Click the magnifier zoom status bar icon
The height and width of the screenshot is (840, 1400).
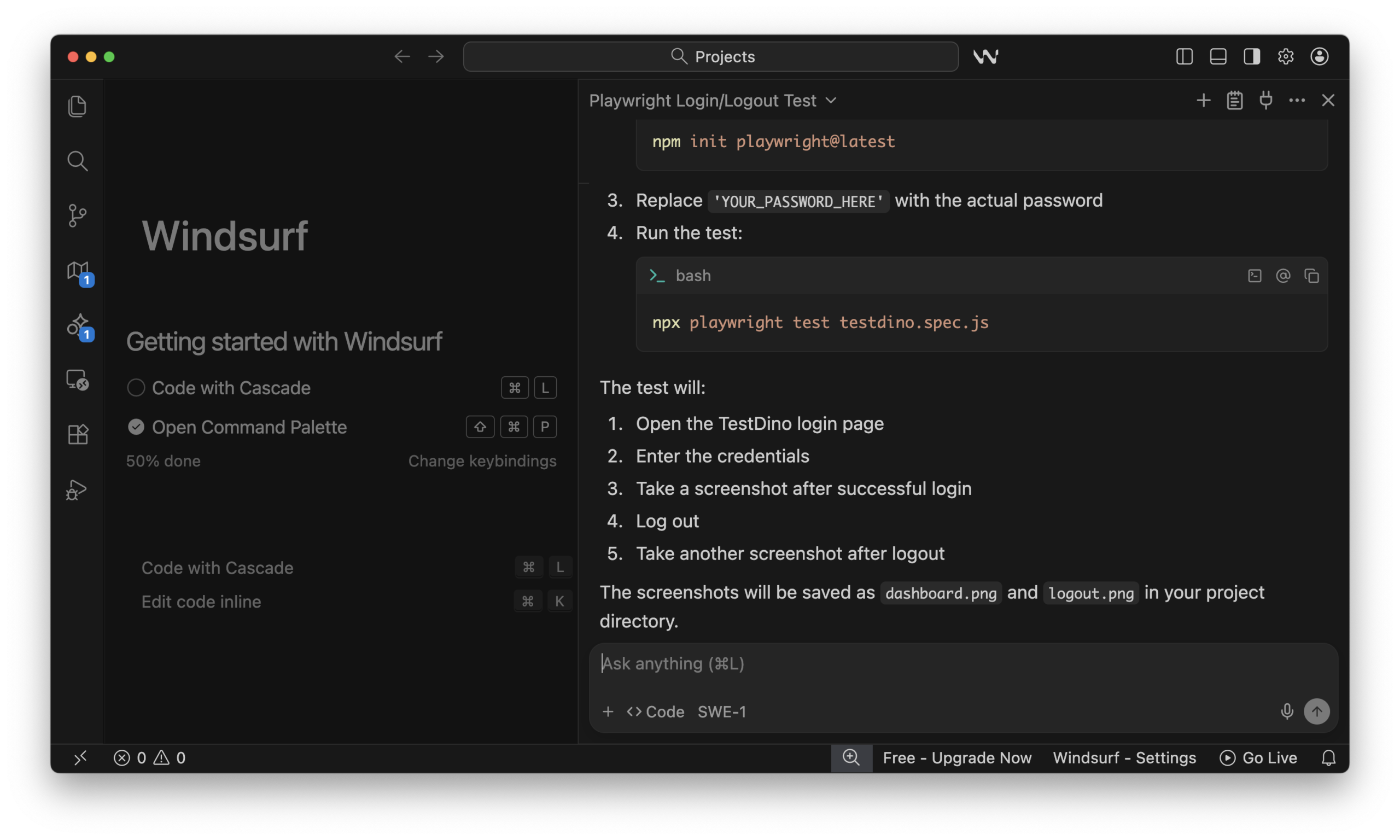[x=851, y=757]
